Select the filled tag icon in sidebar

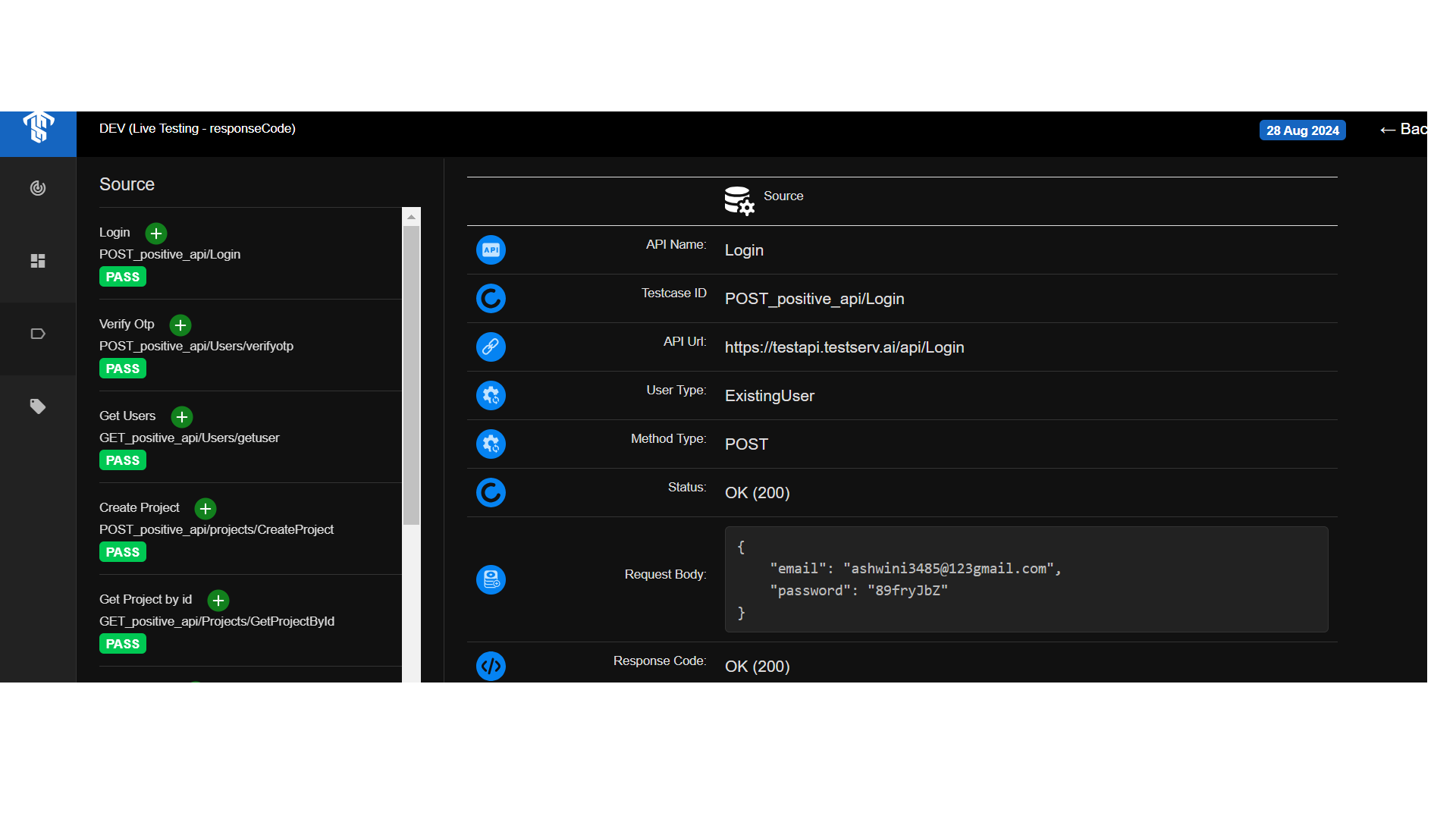tap(38, 406)
